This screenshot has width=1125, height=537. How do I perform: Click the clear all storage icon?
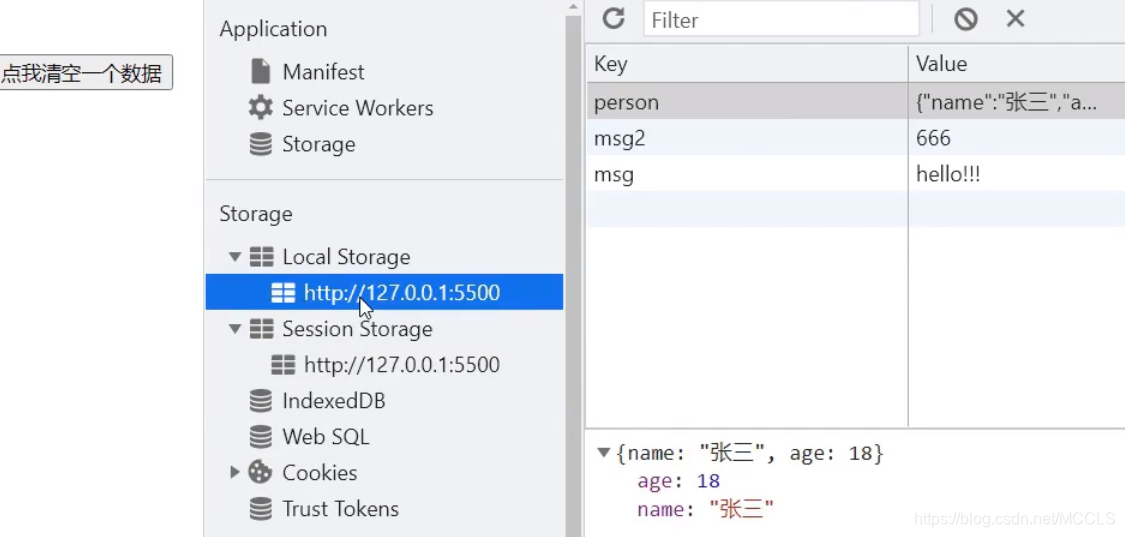[965, 18]
